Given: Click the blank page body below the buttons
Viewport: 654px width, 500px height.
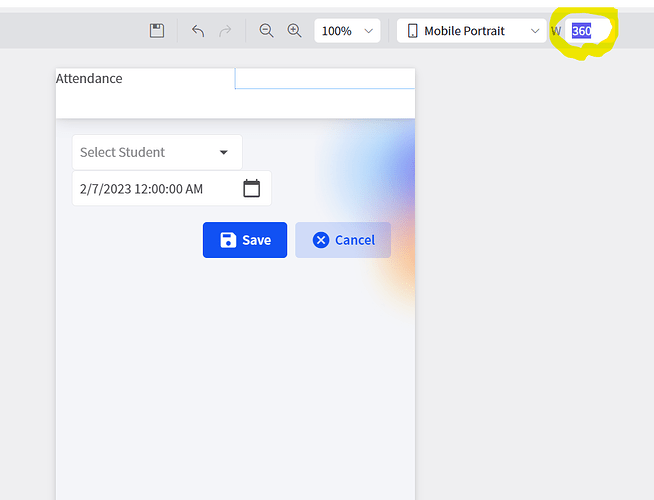Looking at the screenshot, I should [235, 380].
